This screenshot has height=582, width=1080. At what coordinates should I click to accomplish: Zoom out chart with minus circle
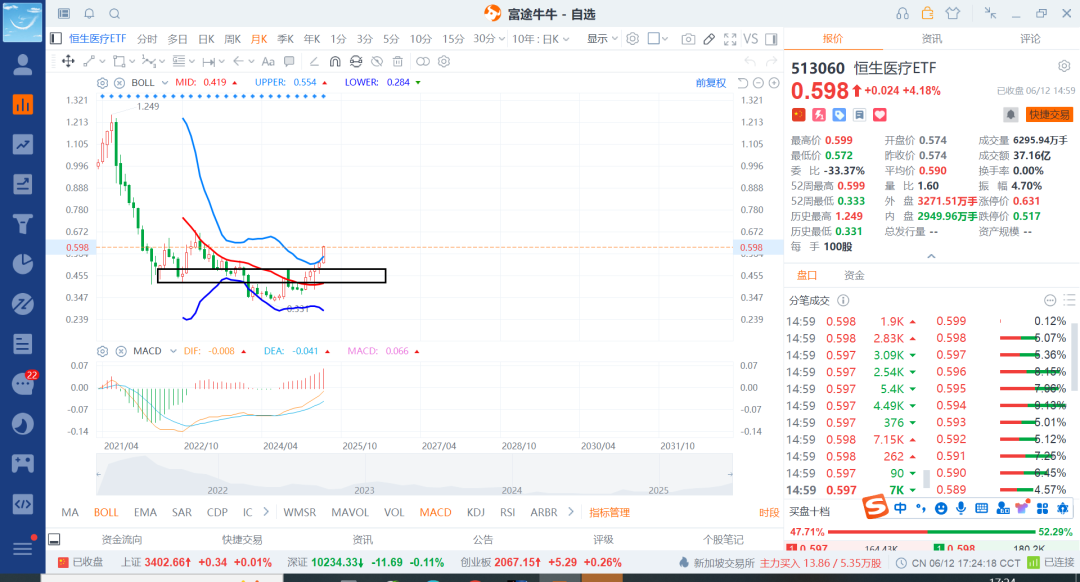pyautogui.click(x=758, y=83)
